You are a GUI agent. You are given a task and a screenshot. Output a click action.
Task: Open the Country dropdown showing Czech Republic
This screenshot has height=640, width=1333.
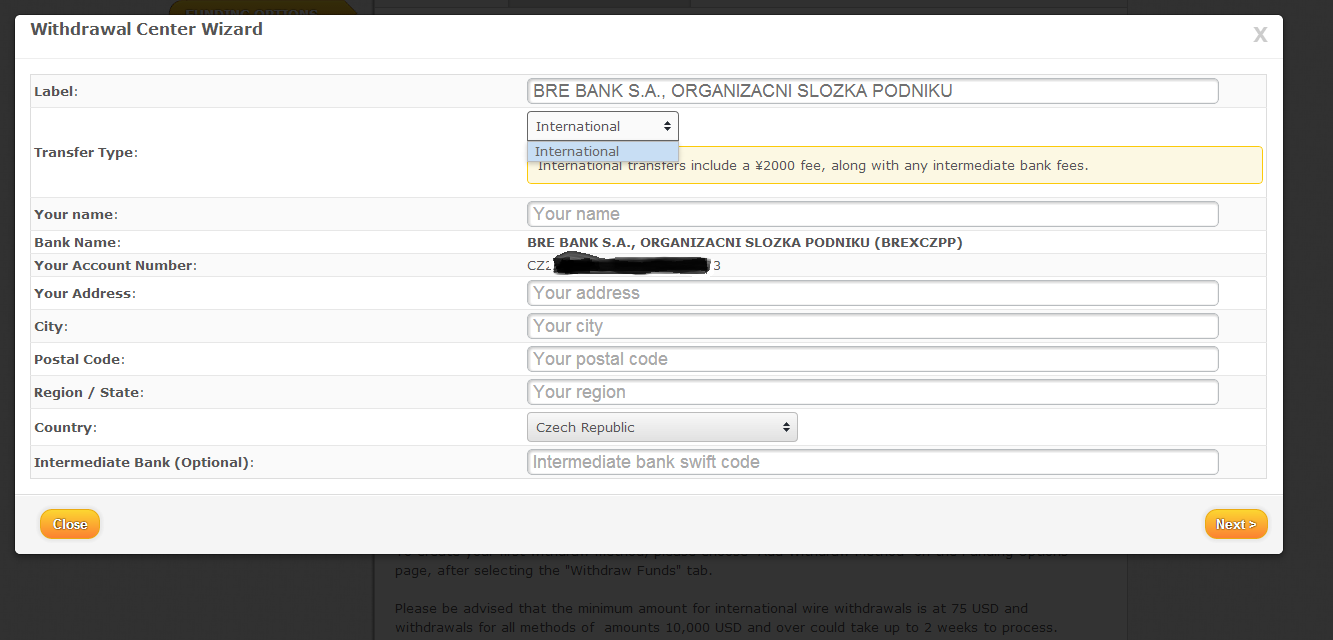pos(662,427)
